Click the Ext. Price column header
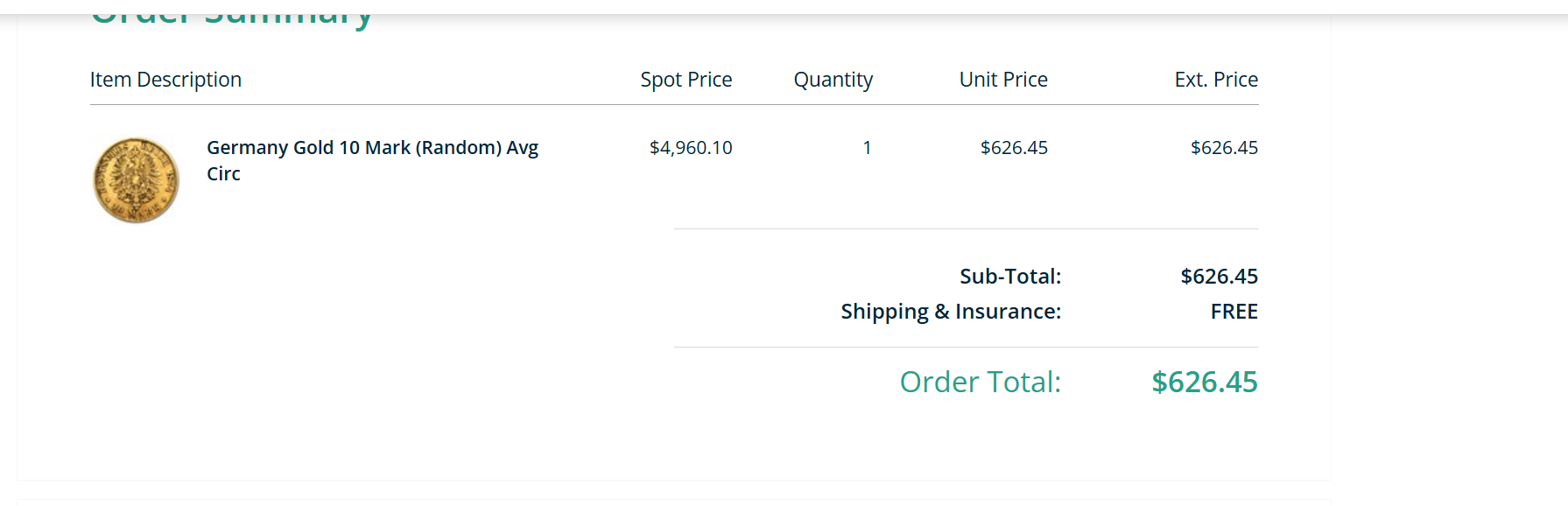Screen dimensions: 1568x506 click(1215, 80)
